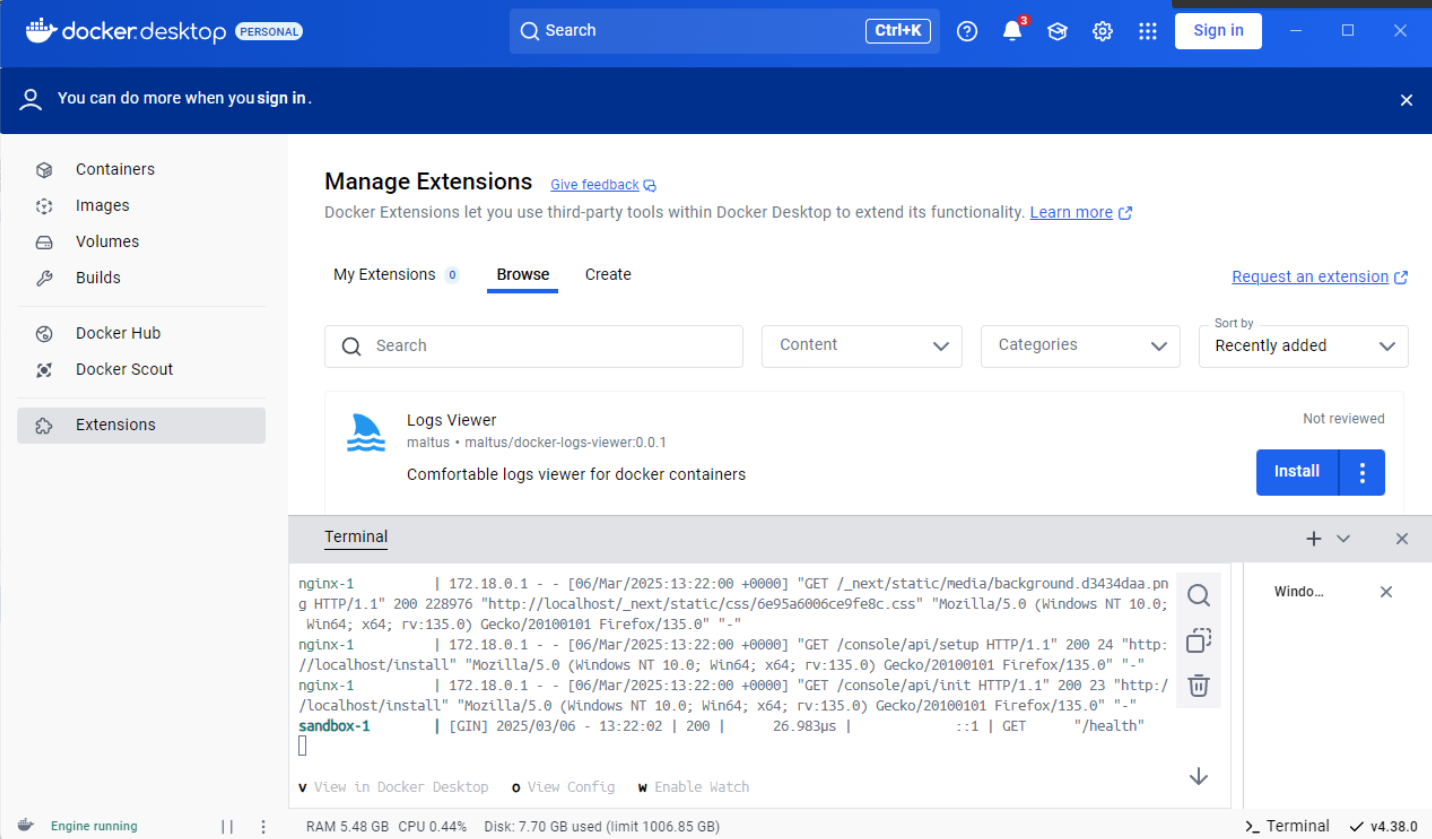This screenshot has width=1432, height=839.
Task: Expand the terminal options chevron
Action: pos(1343,539)
